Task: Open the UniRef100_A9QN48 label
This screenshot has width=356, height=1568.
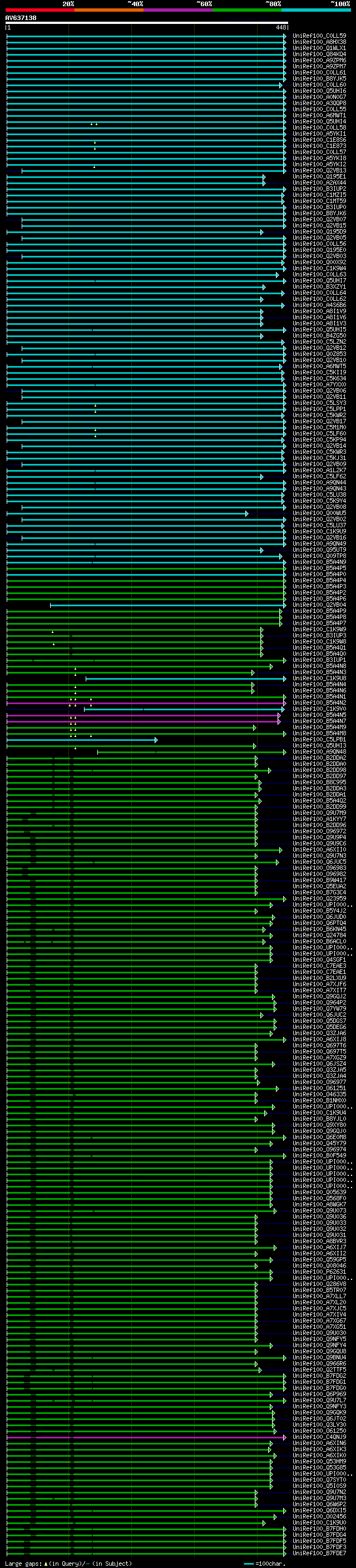Action: click(319, 753)
